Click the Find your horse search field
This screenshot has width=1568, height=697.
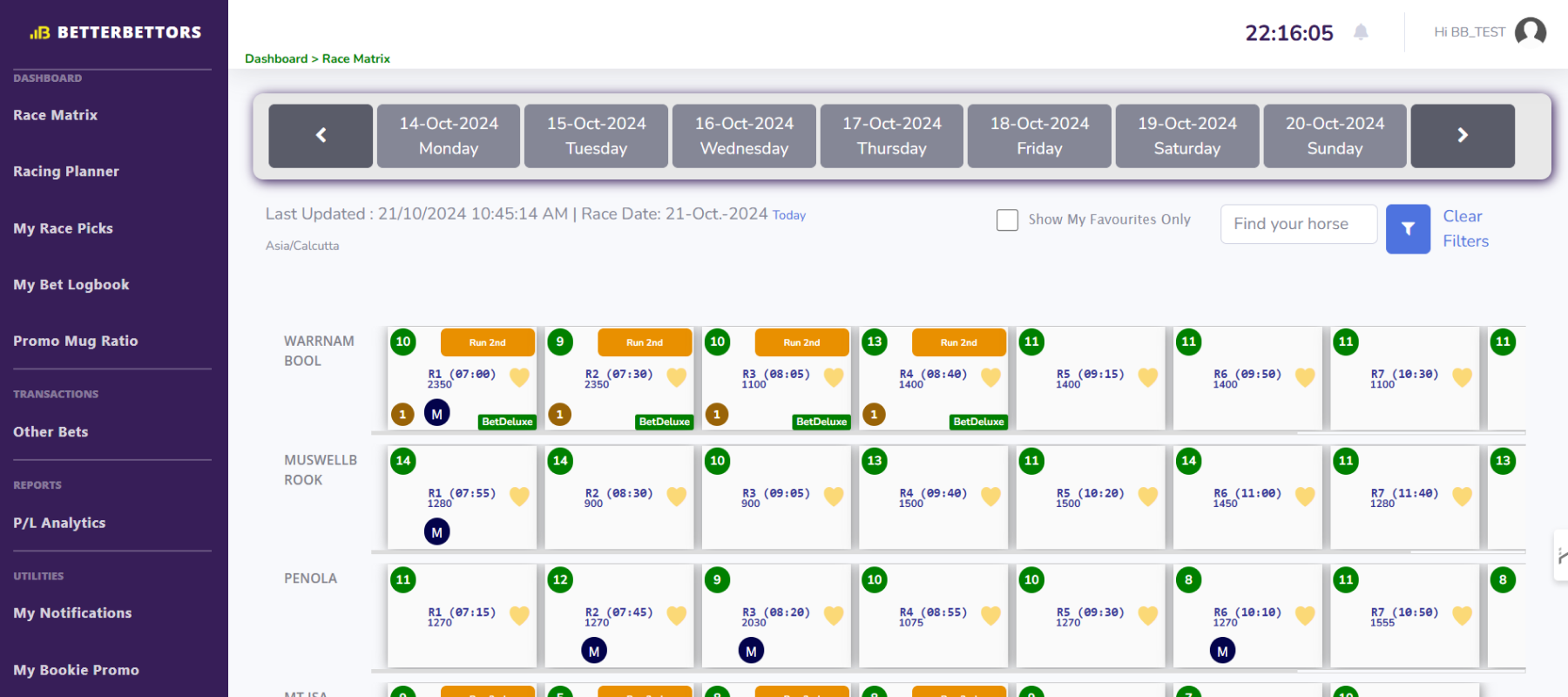pyautogui.click(x=1298, y=224)
